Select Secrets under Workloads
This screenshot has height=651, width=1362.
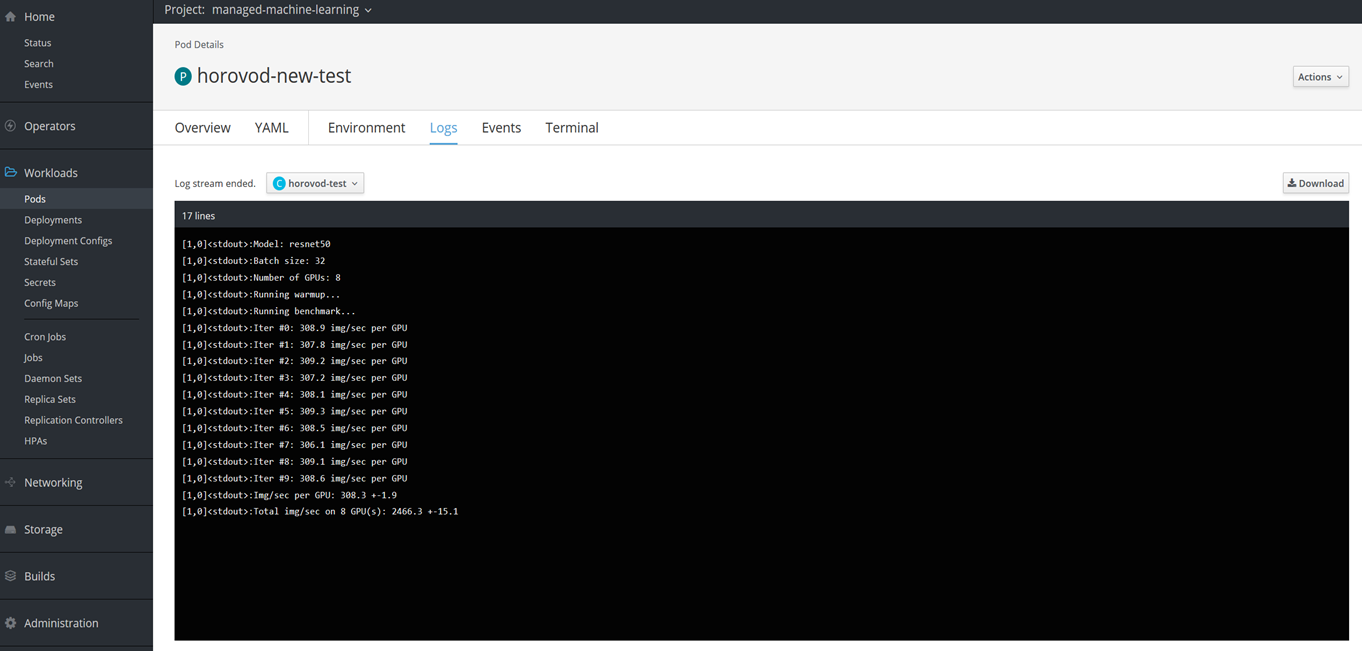(x=40, y=282)
